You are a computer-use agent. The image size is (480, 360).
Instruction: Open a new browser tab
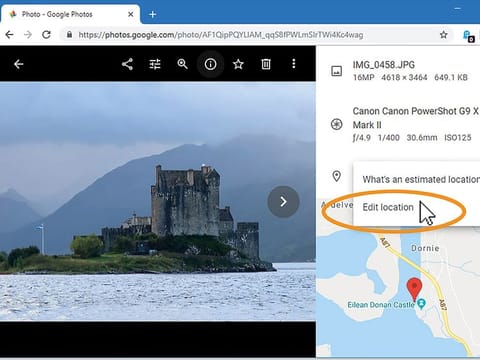tap(153, 14)
